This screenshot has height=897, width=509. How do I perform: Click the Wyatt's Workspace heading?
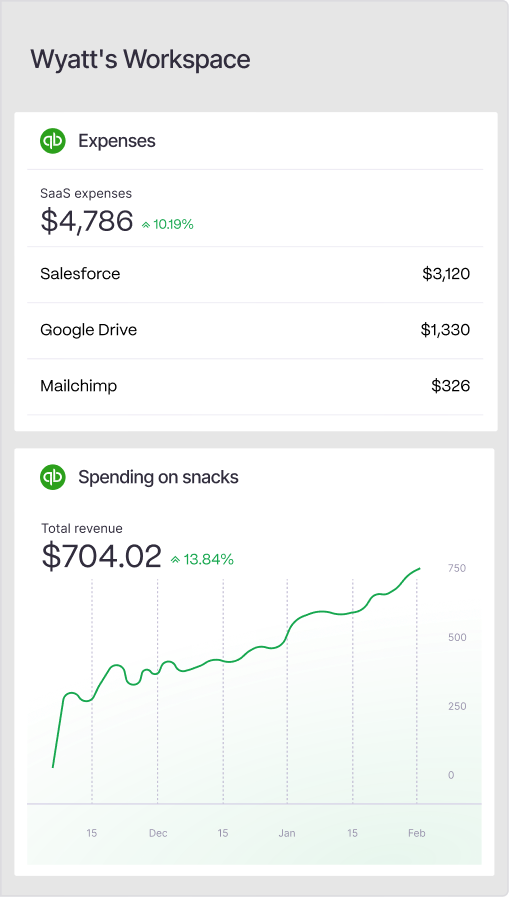pyautogui.click(x=140, y=59)
